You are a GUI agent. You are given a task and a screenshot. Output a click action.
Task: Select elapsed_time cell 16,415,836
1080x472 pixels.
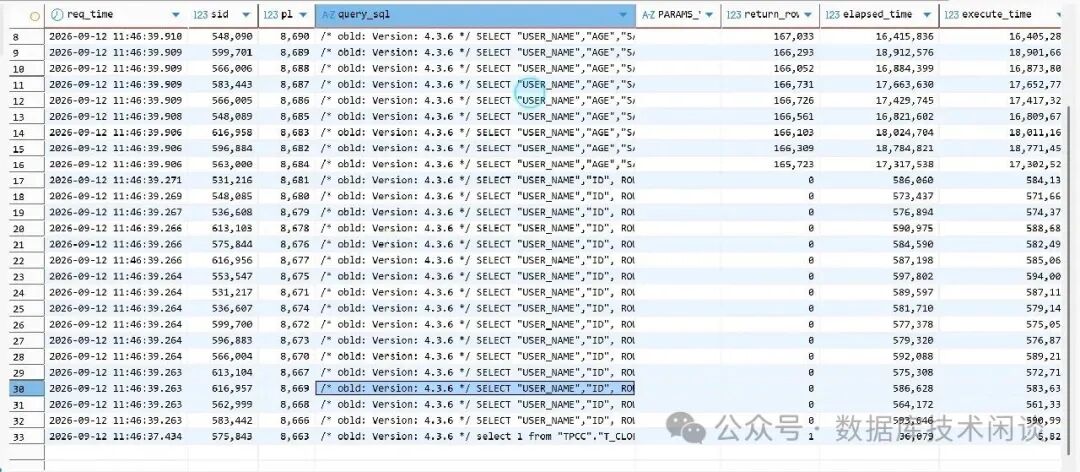click(879, 37)
